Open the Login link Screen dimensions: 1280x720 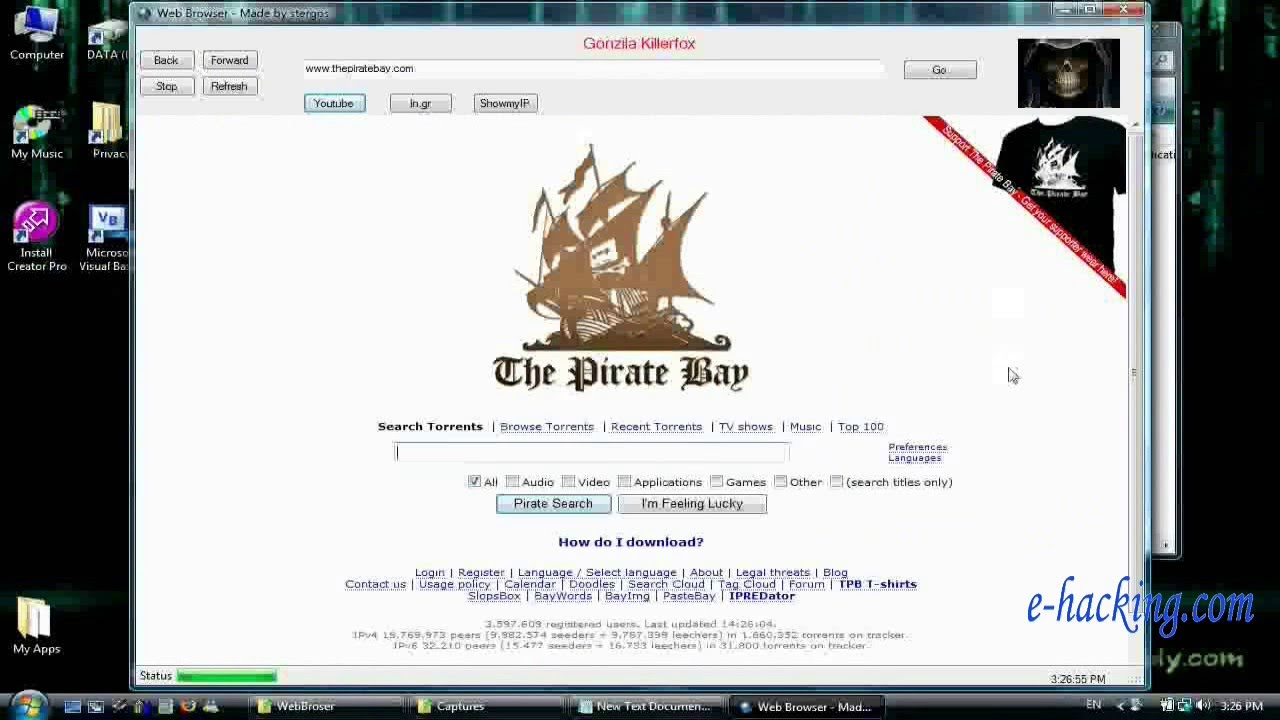click(429, 573)
